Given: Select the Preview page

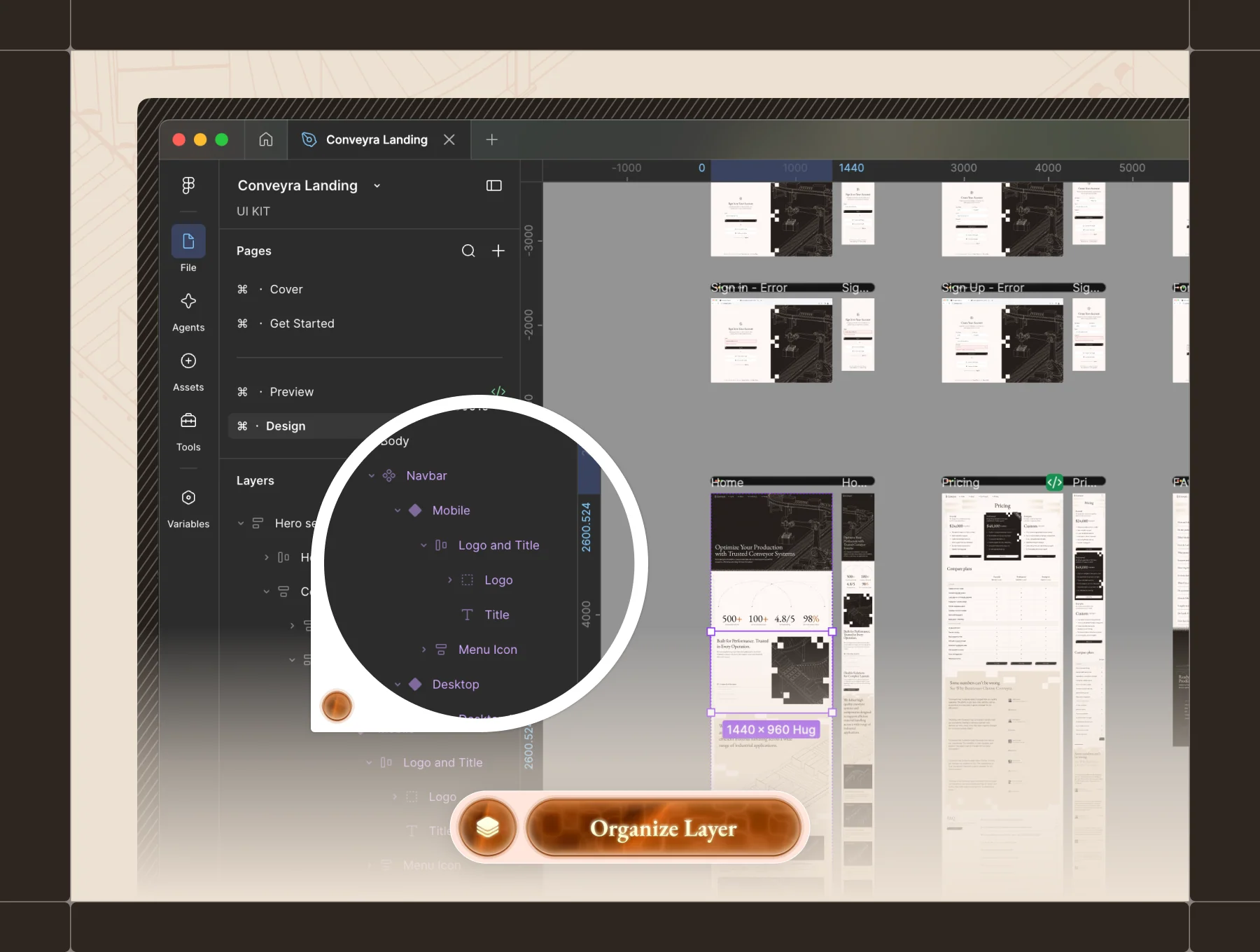Looking at the screenshot, I should click(292, 392).
